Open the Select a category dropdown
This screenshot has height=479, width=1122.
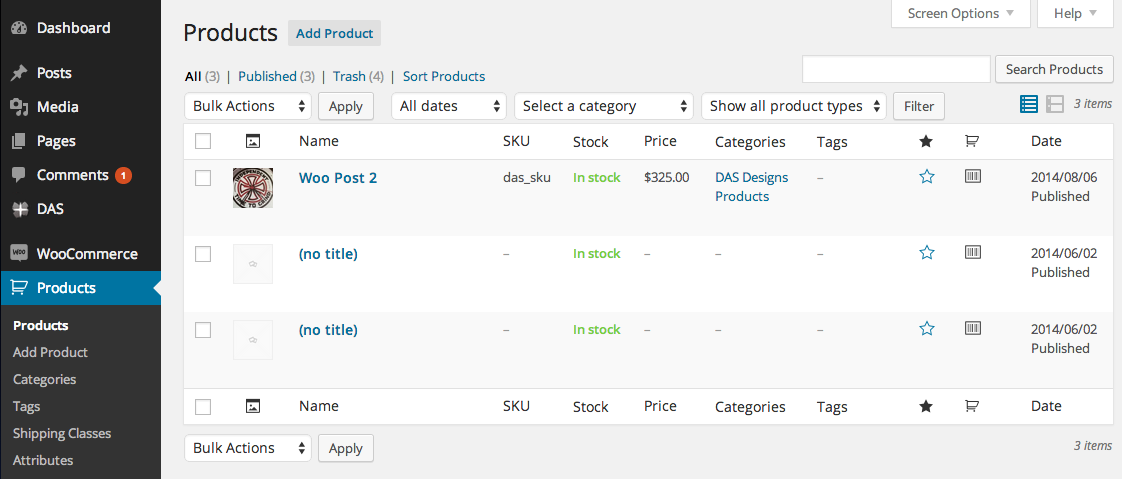point(604,106)
